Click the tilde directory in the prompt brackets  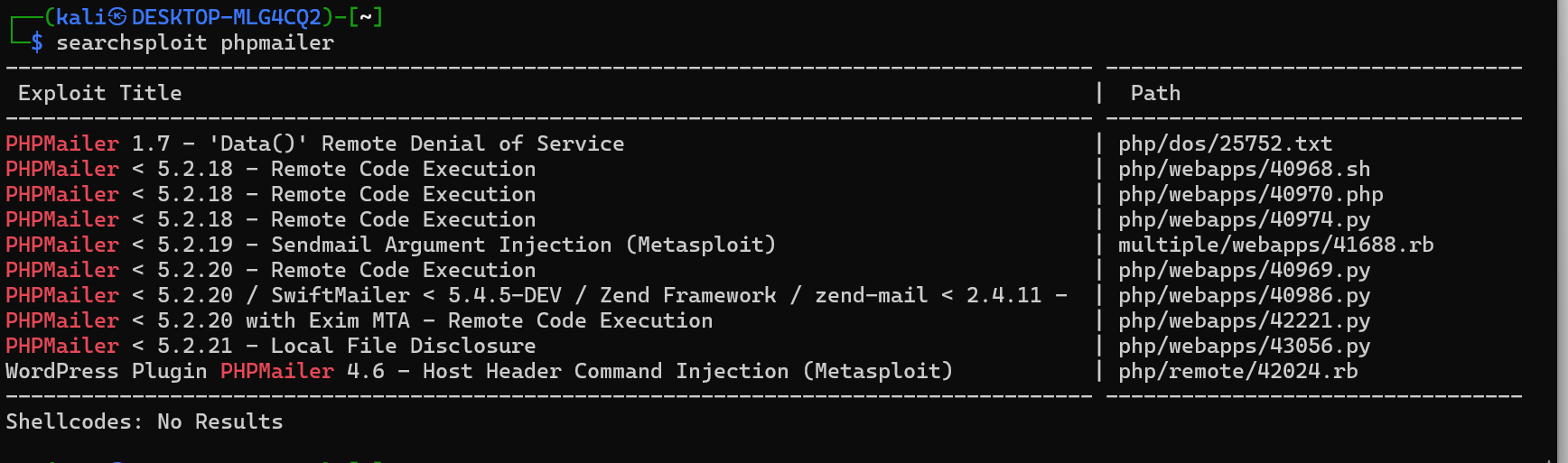(365, 17)
